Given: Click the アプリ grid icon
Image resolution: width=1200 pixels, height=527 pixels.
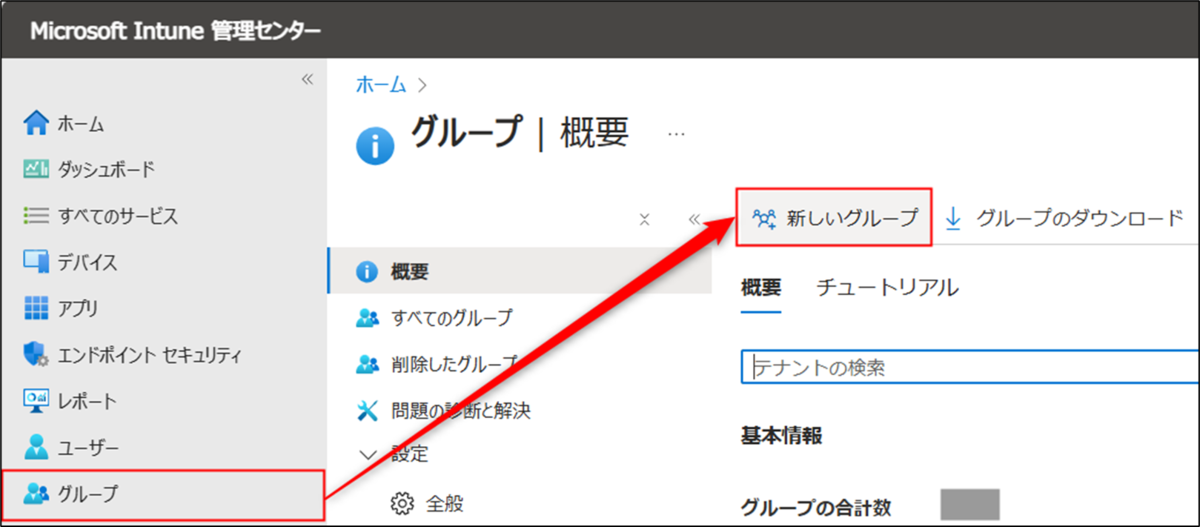Looking at the screenshot, I should click(36, 308).
